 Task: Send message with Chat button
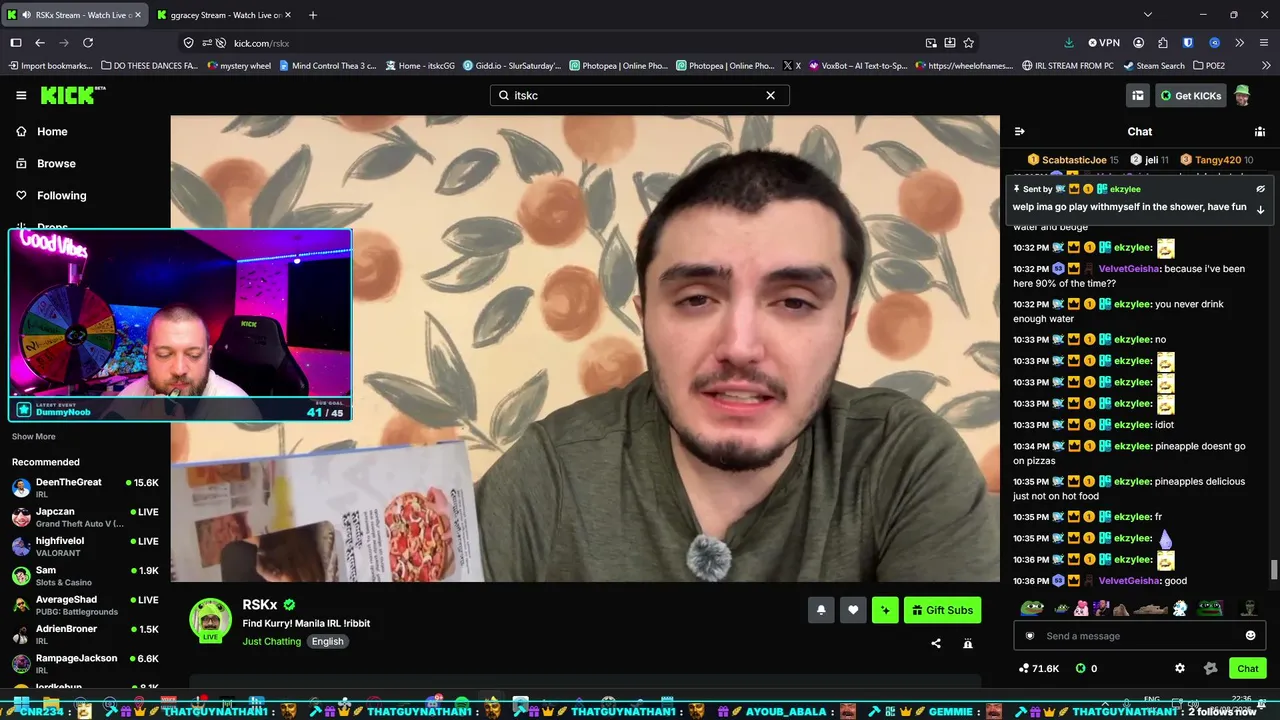[1247, 668]
